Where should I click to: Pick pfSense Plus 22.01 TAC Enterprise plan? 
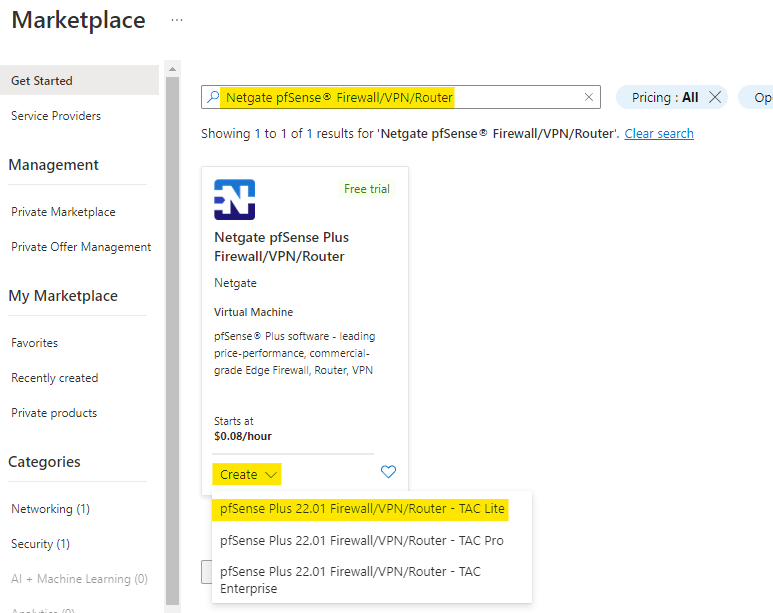(350, 580)
